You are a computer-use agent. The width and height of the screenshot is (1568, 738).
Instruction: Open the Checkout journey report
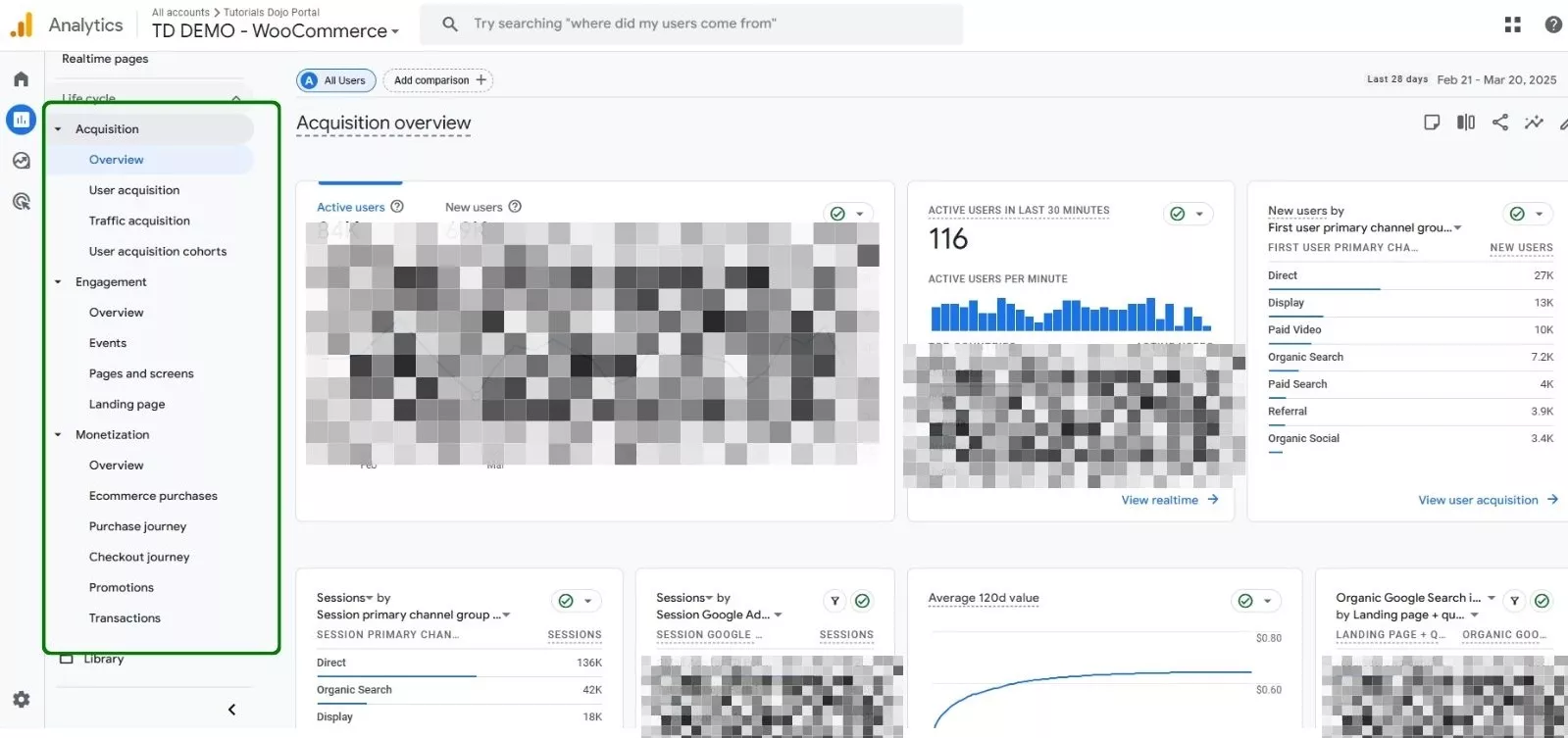[139, 557]
